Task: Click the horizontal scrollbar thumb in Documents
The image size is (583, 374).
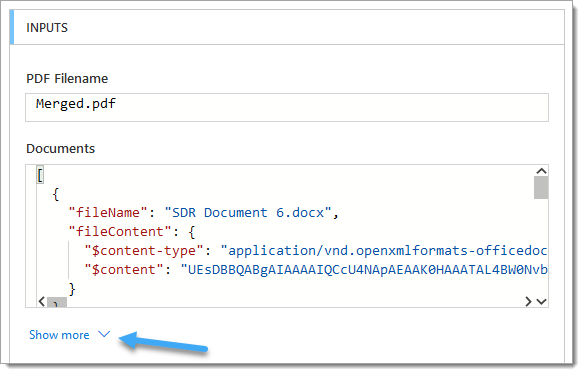Action: [57, 302]
